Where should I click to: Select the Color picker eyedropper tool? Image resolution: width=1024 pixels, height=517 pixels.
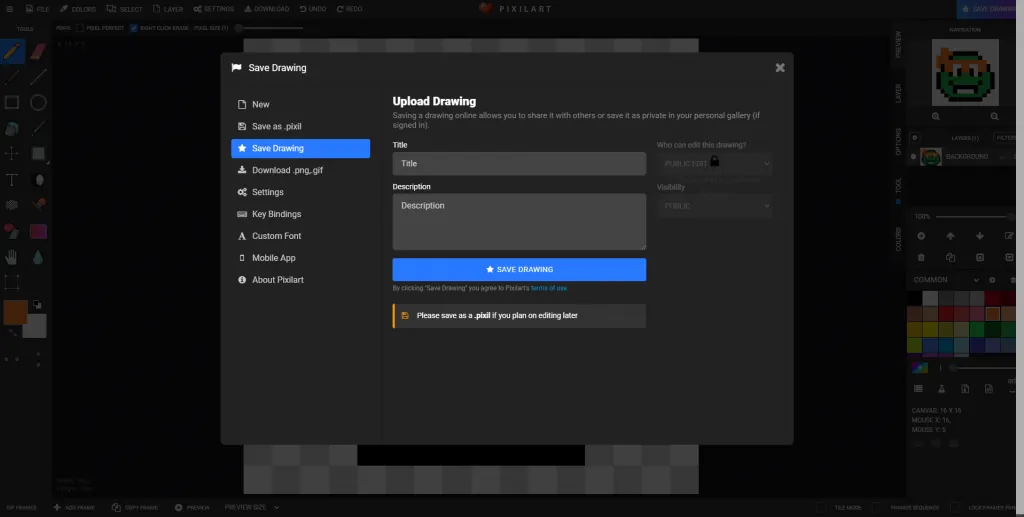[39, 128]
